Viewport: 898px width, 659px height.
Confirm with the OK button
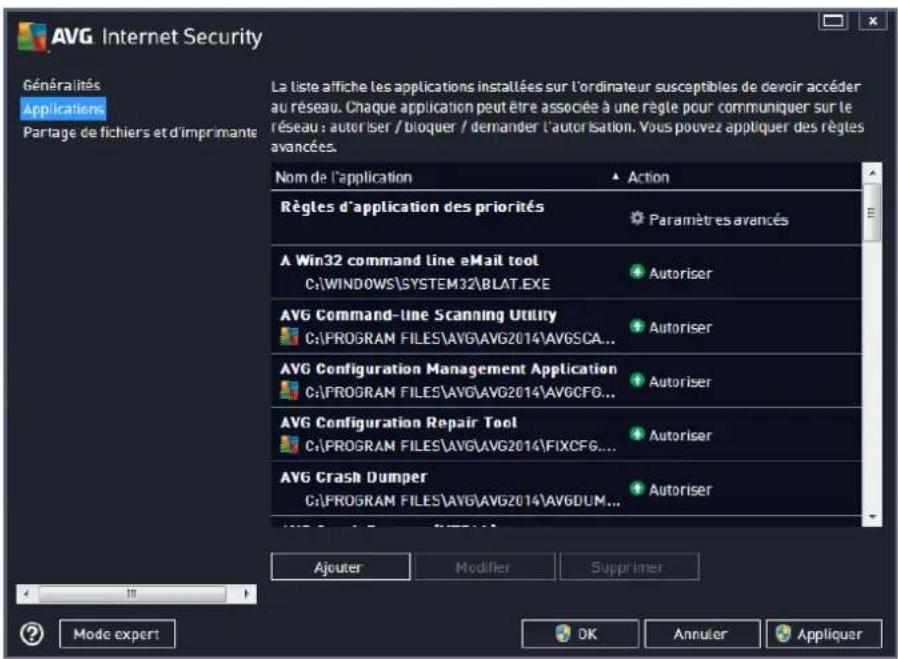click(580, 634)
